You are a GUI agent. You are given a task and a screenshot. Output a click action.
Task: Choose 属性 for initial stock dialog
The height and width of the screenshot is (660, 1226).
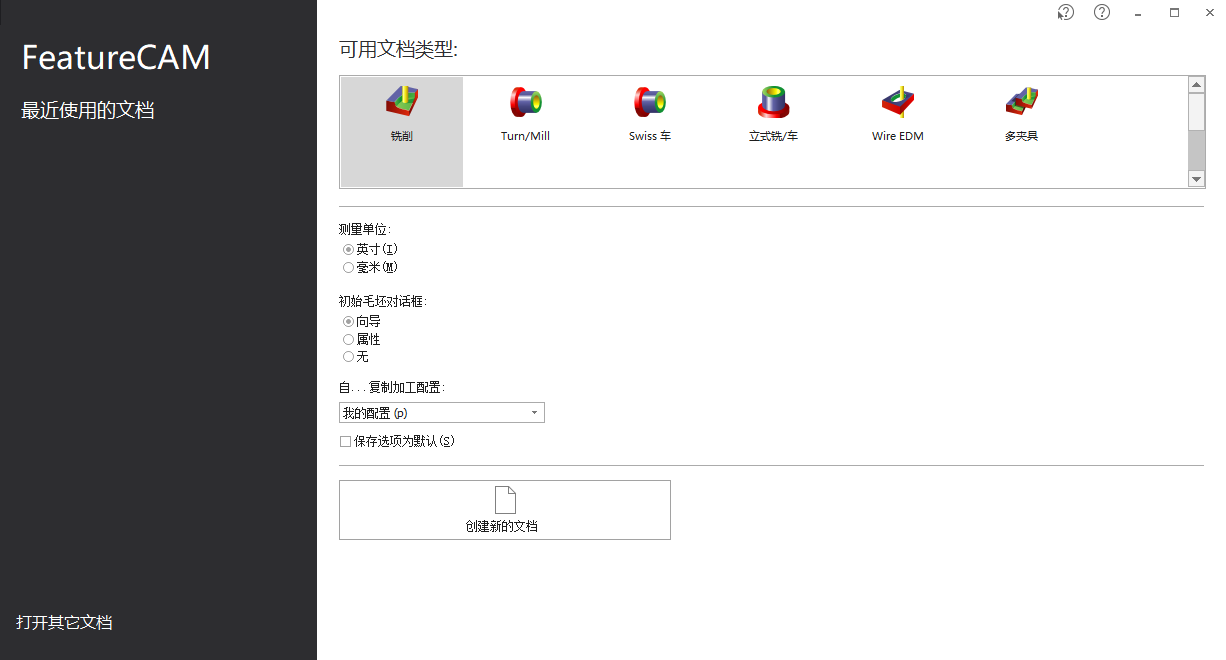[362, 339]
